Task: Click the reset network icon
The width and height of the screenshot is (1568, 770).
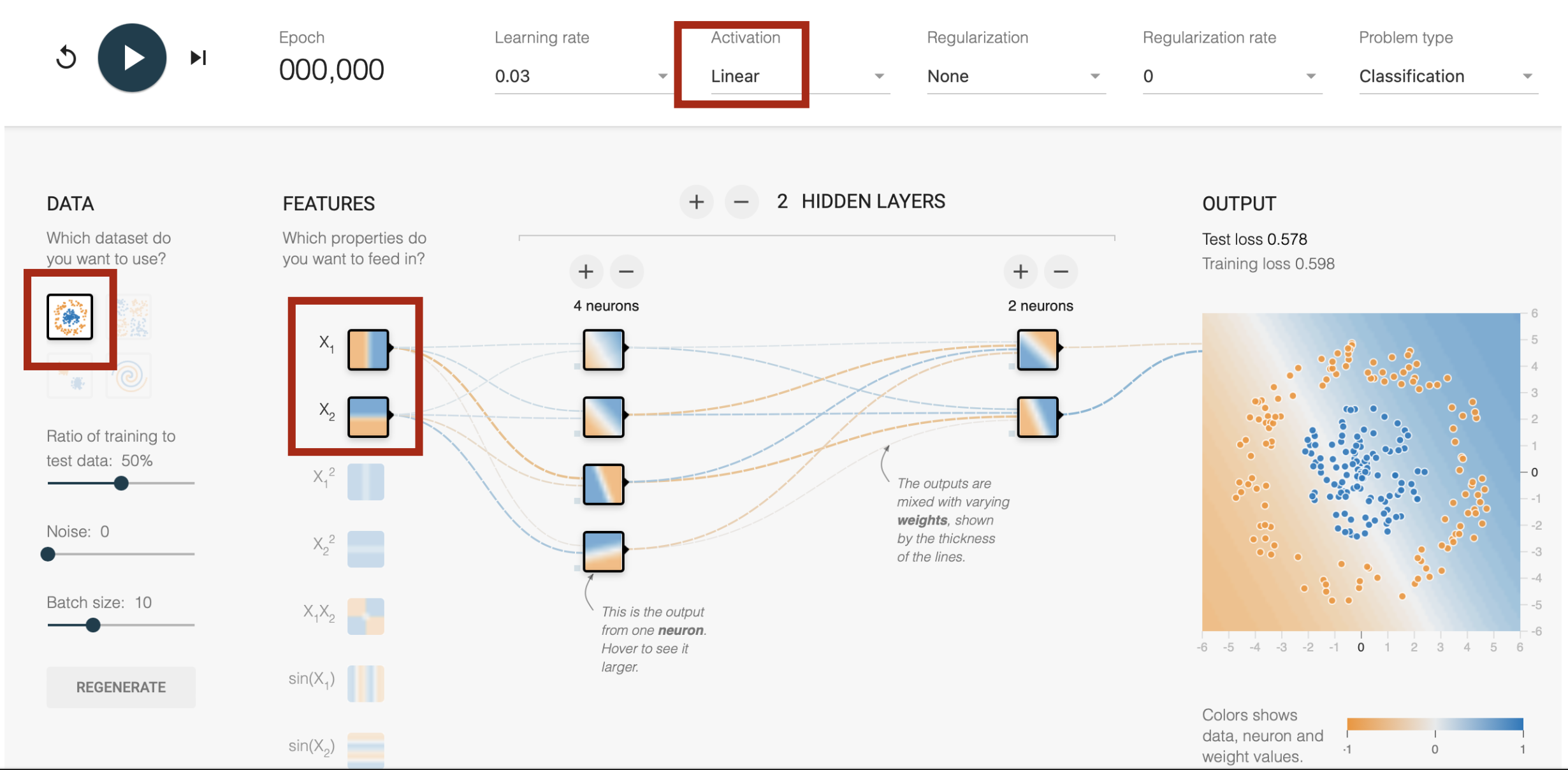Action: [66, 58]
